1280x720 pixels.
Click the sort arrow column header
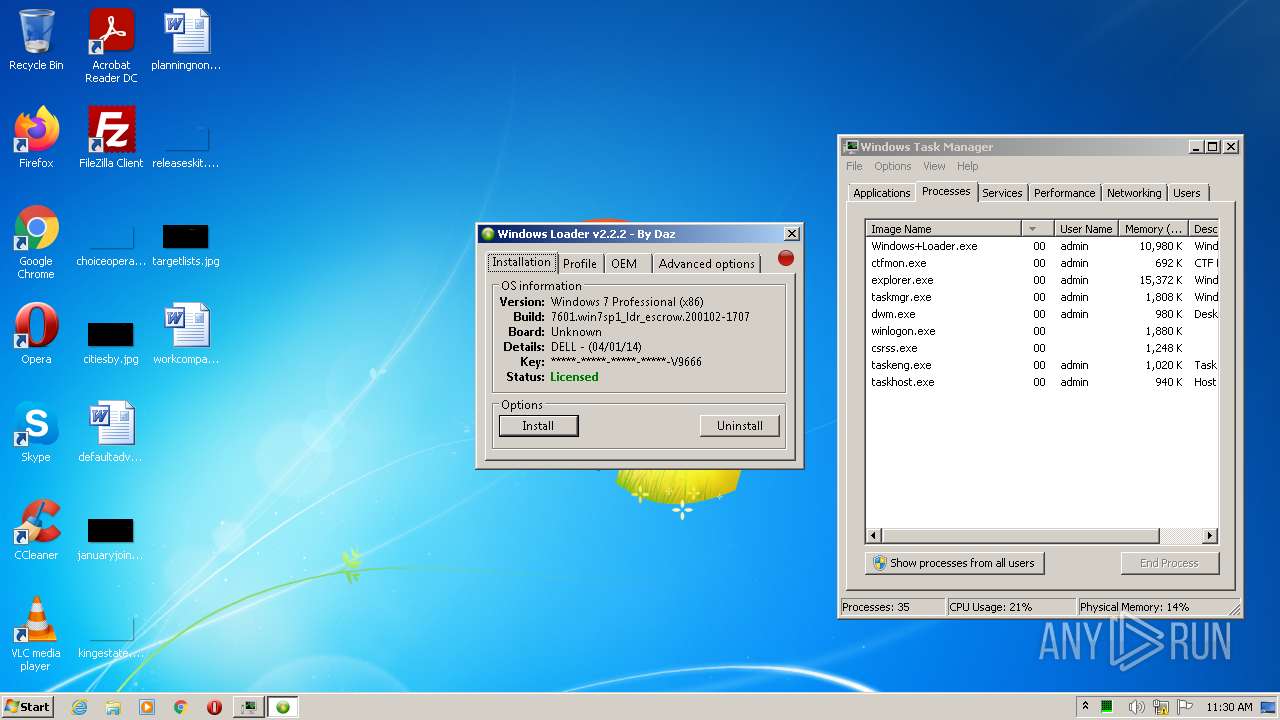[1038, 229]
